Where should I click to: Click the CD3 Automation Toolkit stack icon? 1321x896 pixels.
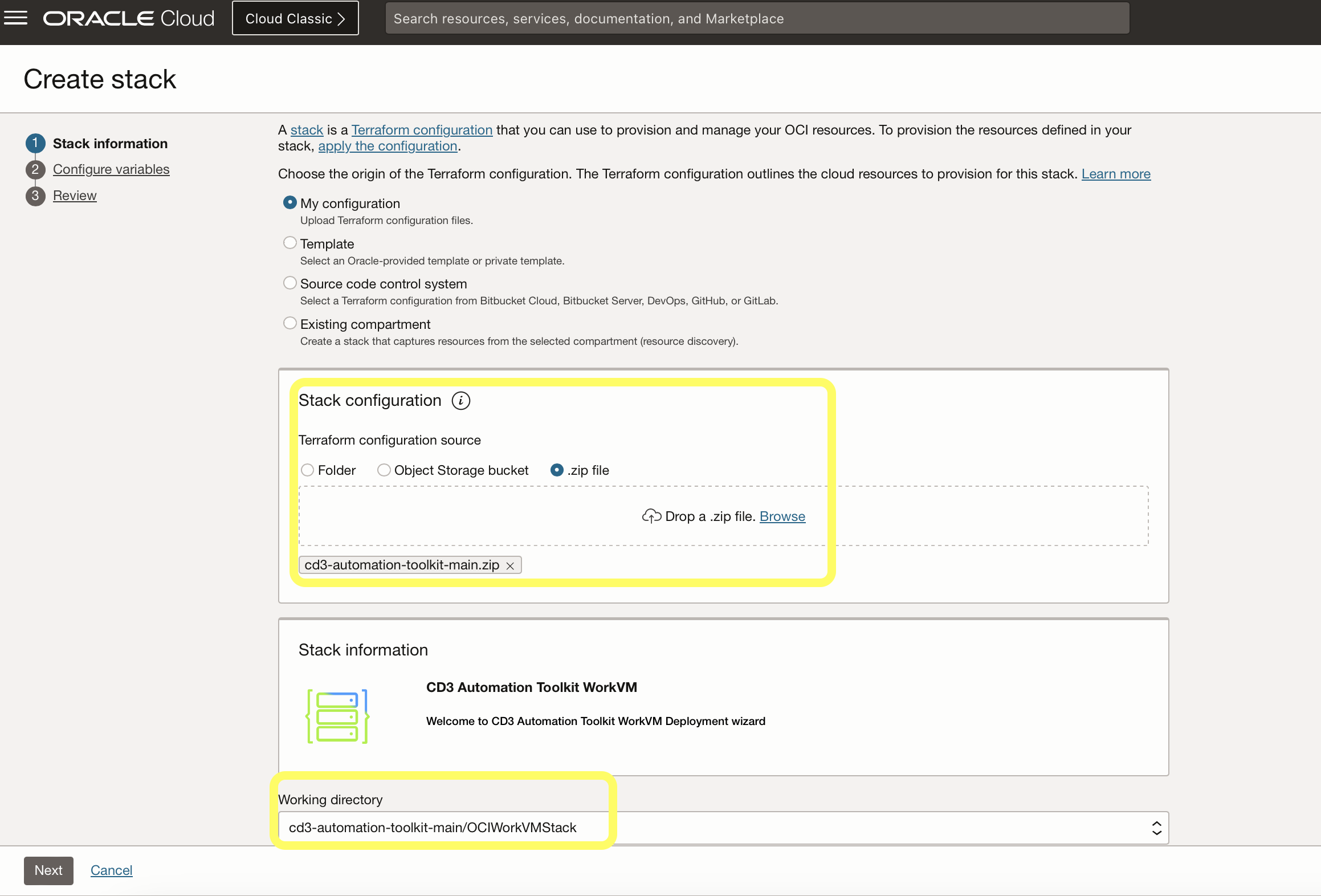pyautogui.click(x=338, y=716)
